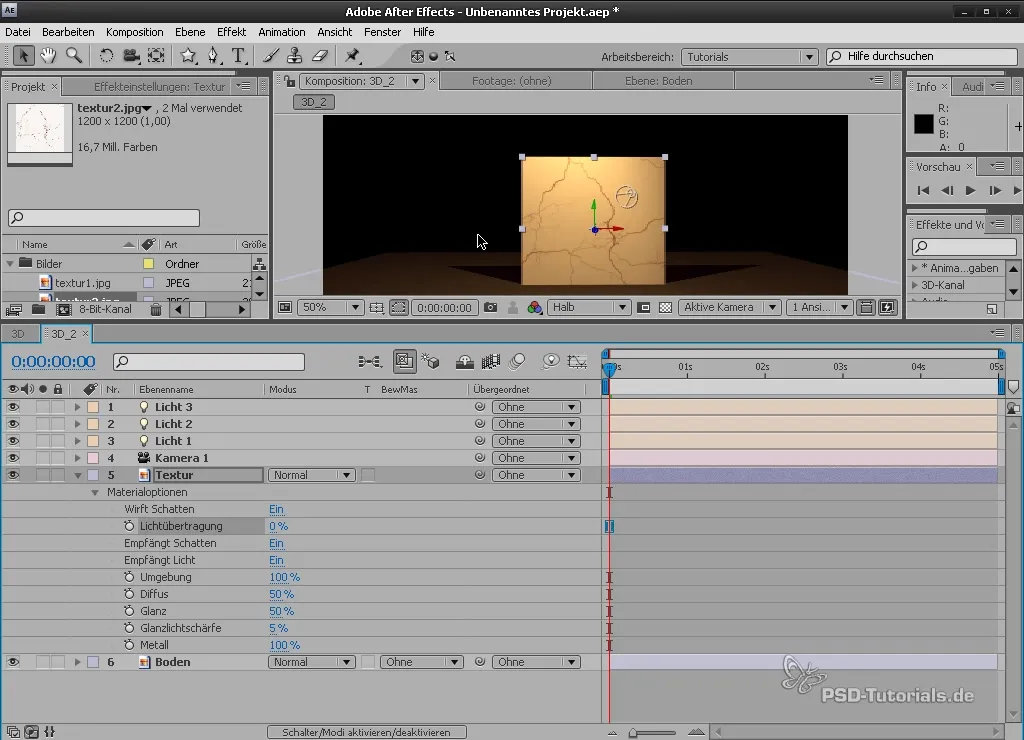
Task: Hide the Licht 3 layer
Action: tap(12, 407)
